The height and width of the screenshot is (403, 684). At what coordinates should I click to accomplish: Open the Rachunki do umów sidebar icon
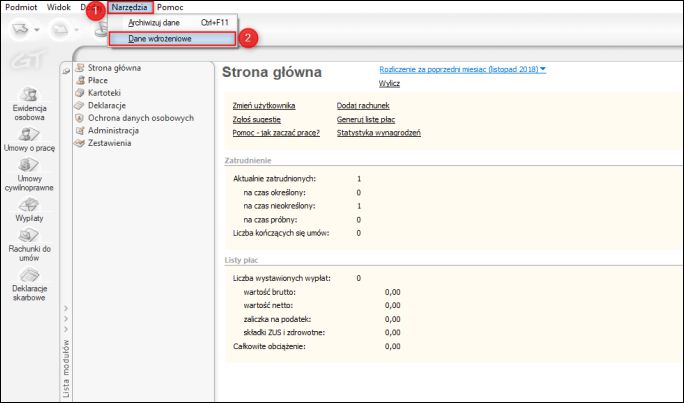29,235
